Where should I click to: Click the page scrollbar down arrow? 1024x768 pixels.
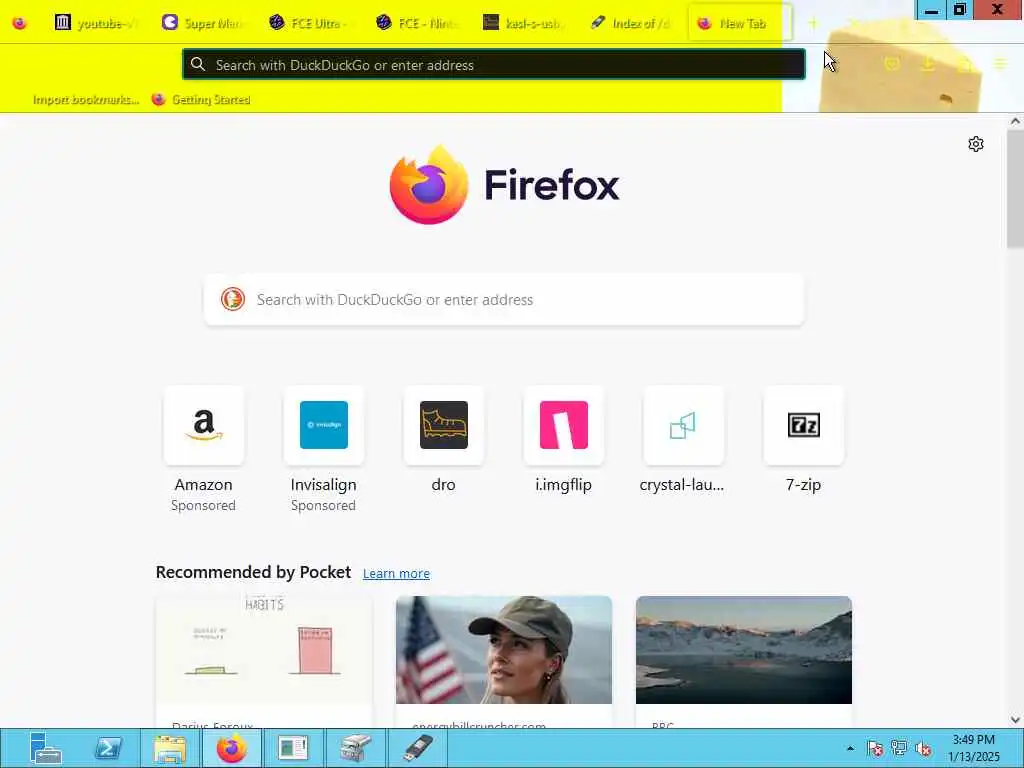pos(1015,720)
